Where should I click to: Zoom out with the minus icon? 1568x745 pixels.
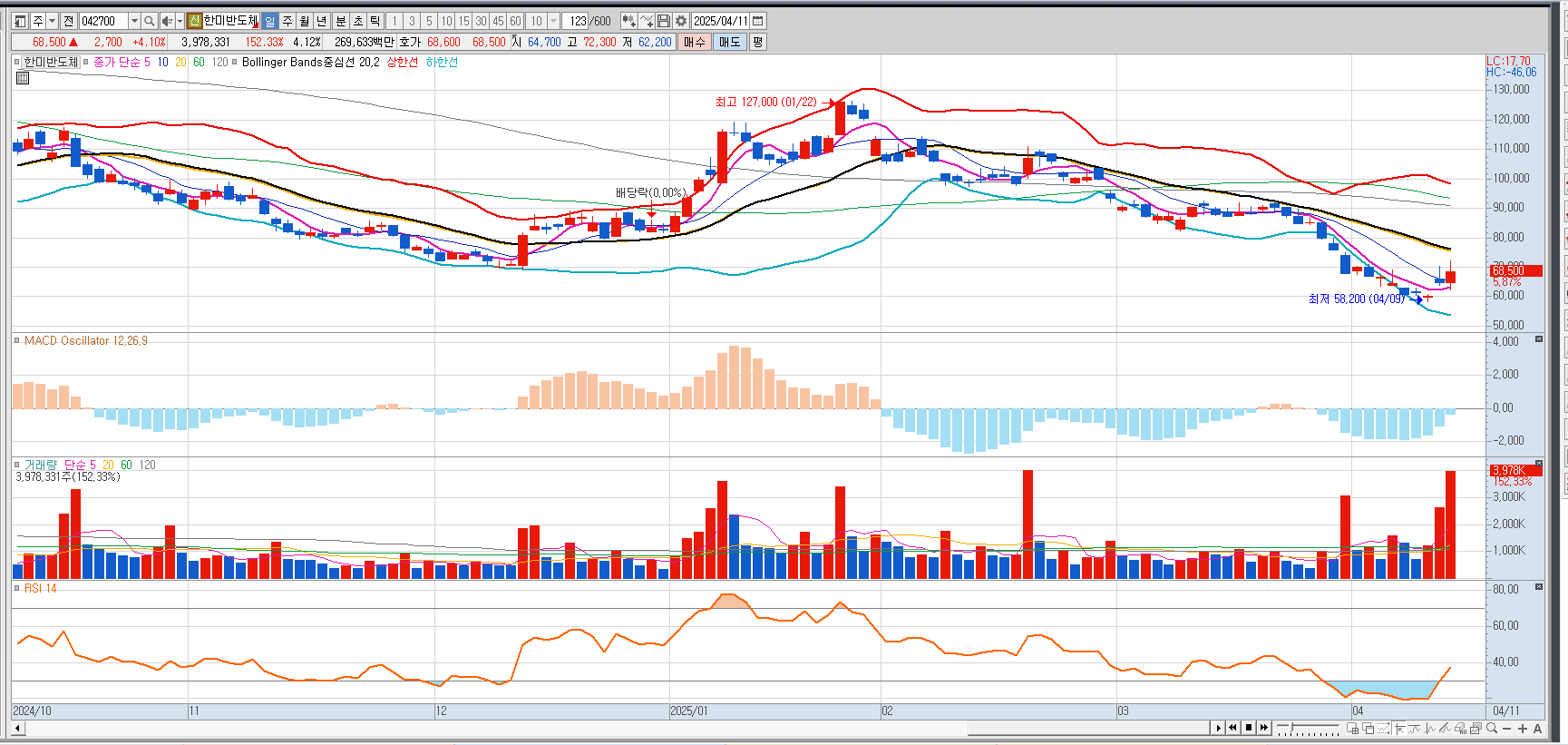pos(1507,729)
